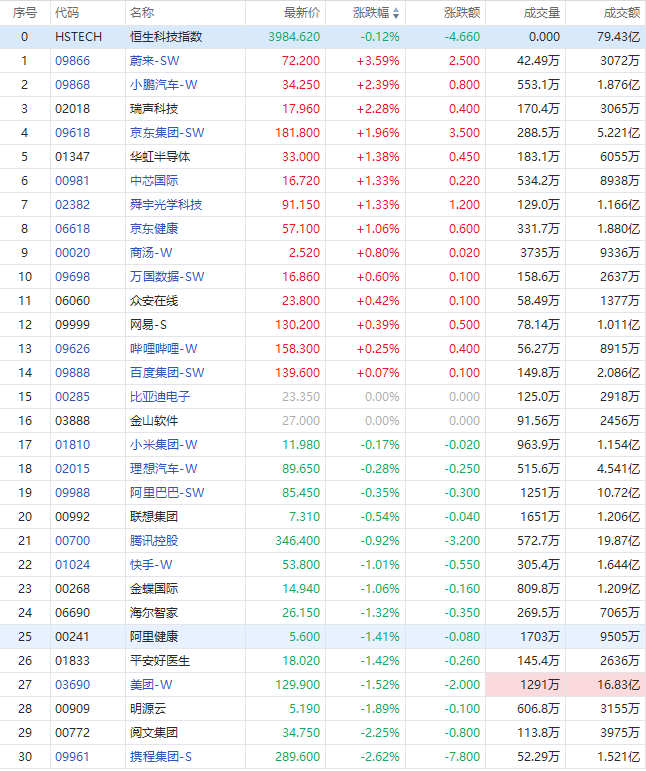
Task: Click 瑞声科技 name cell
Action: [154, 109]
